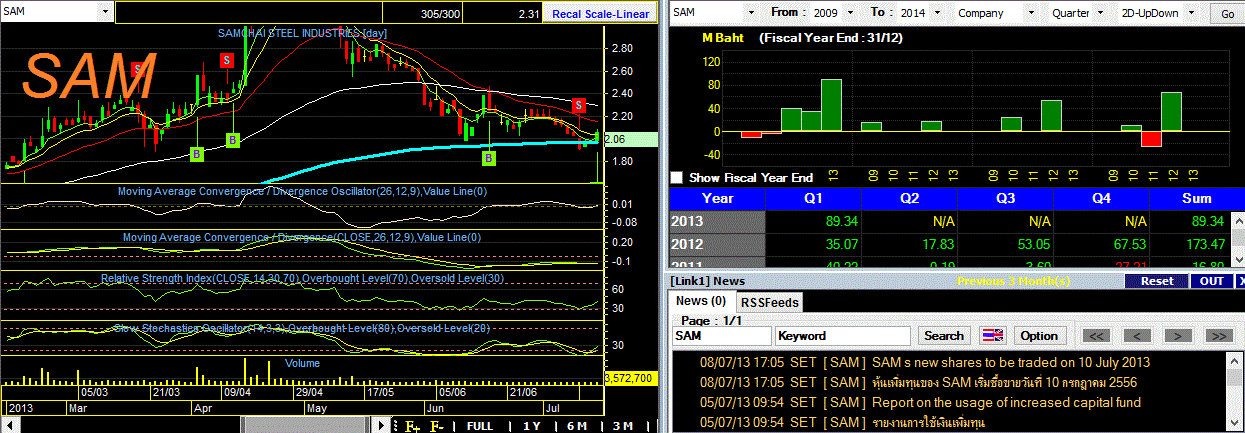Switch news language via flag icon

(992, 336)
